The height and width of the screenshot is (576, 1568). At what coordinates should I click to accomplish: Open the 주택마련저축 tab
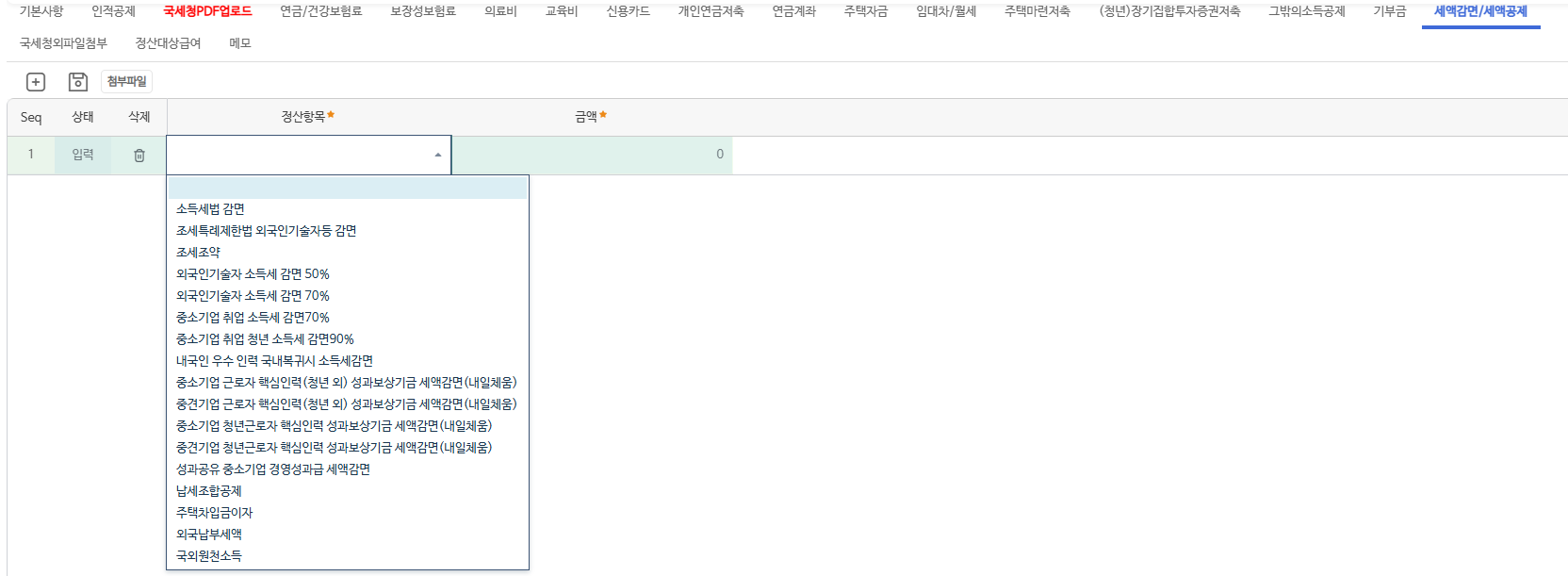click(x=1037, y=11)
